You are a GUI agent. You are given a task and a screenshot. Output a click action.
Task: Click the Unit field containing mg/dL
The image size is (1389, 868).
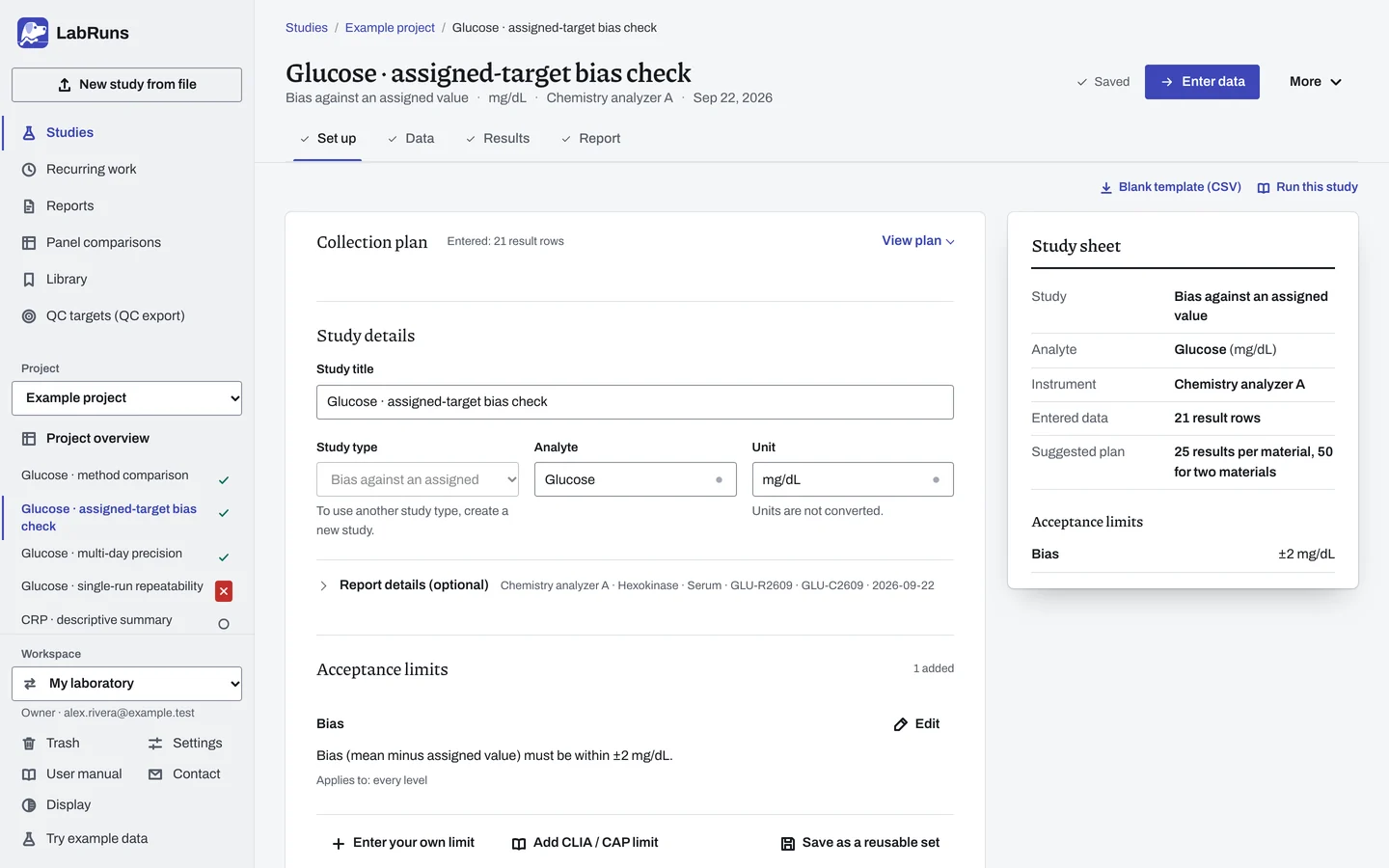pos(853,479)
